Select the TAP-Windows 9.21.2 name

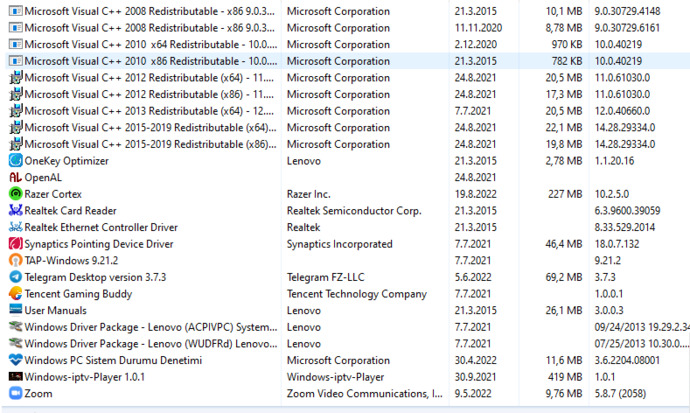tap(71, 260)
